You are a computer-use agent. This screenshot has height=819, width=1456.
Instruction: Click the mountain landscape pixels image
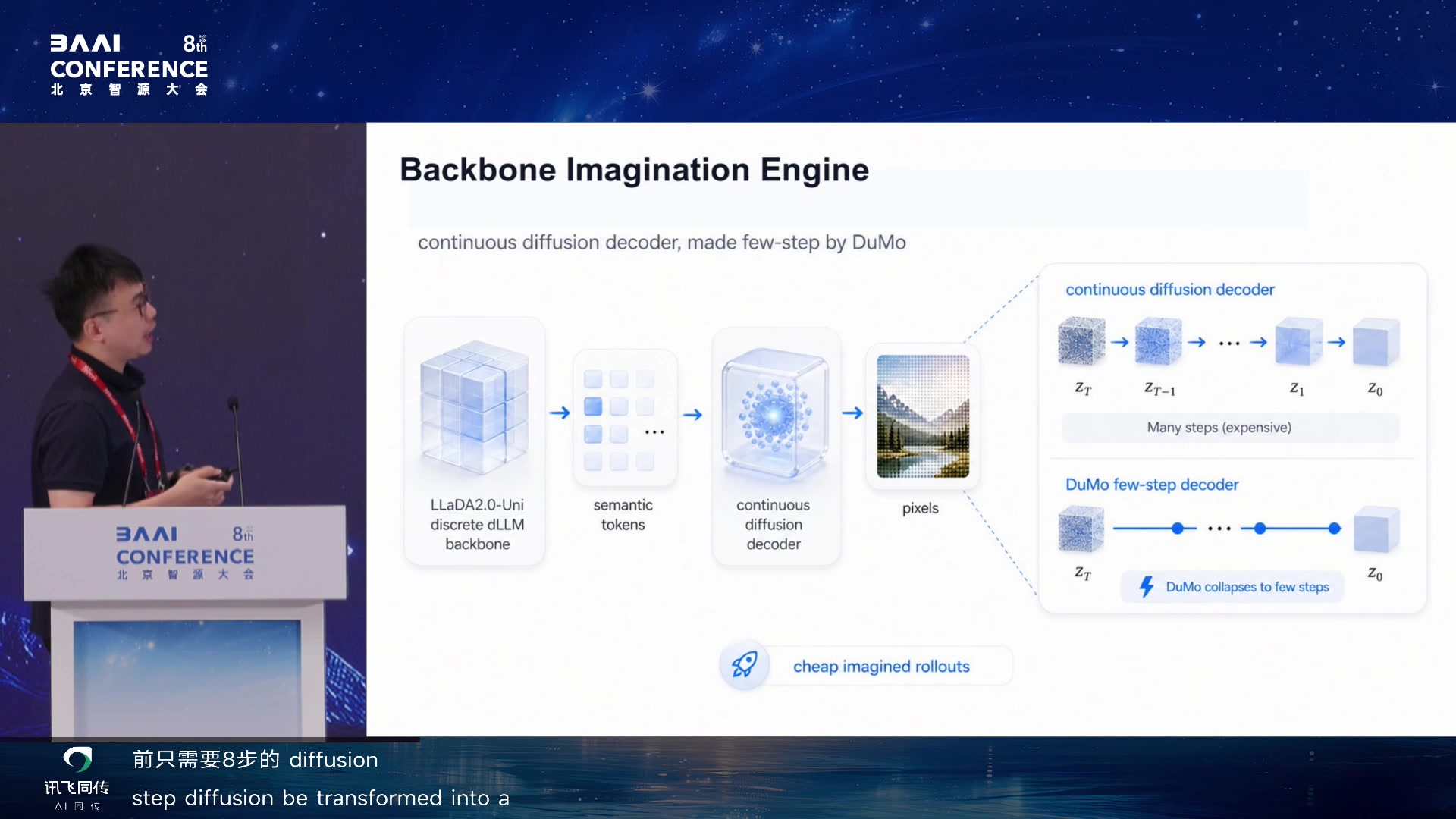pos(923,416)
